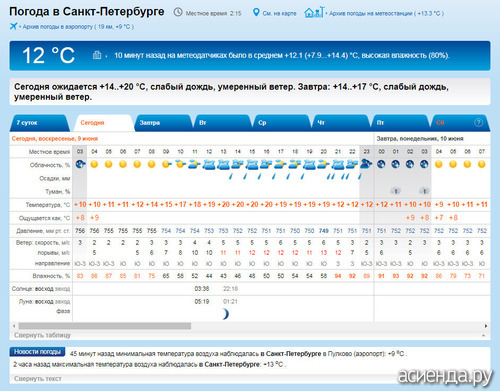Click the horizontal scrollbar thumb

click(105, 326)
